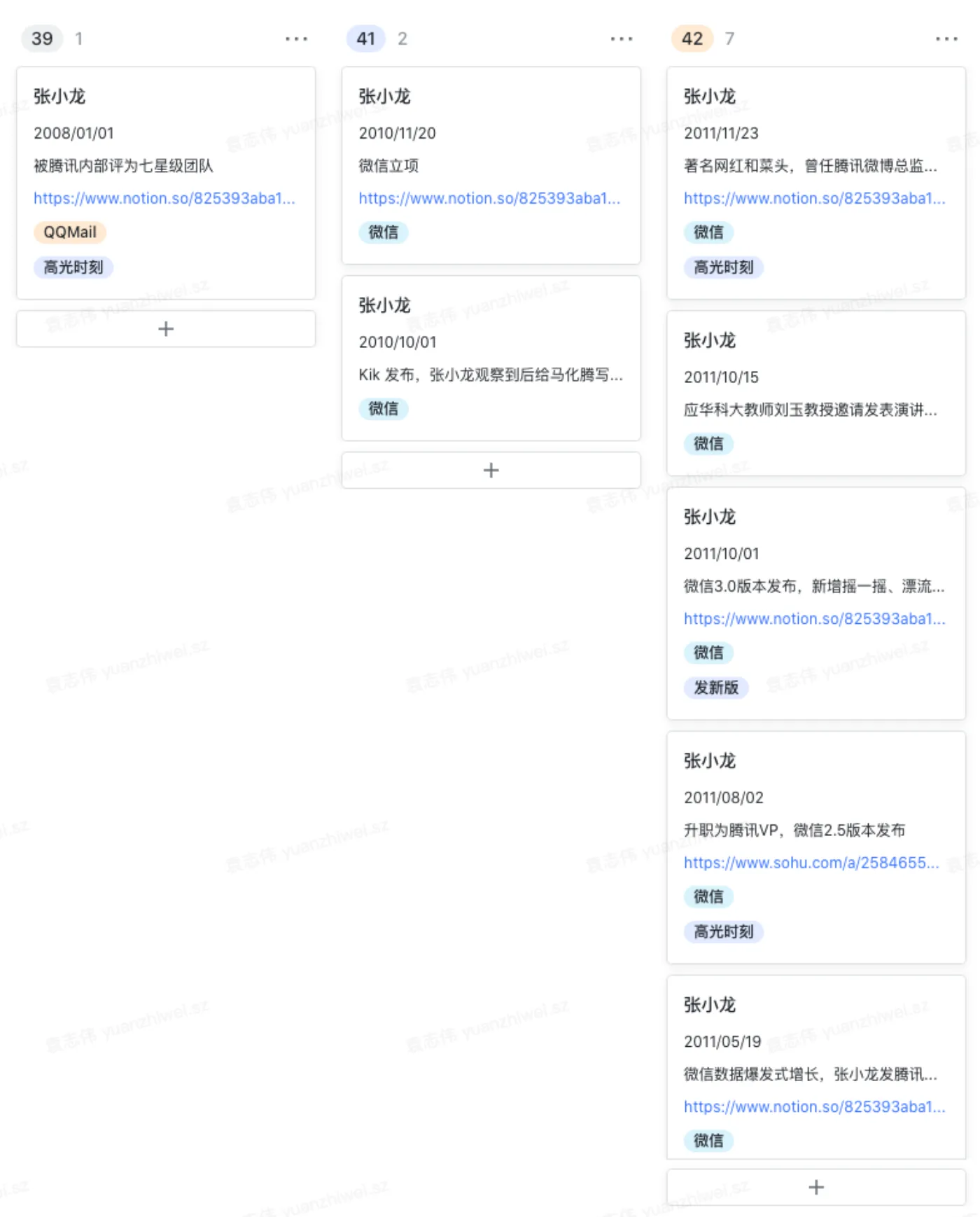Image resolution: width=980 pixels, height=1217 pixels.
Task: Open the 张小龙 title of the 2011/10/01 card
Action: (710, 517)
